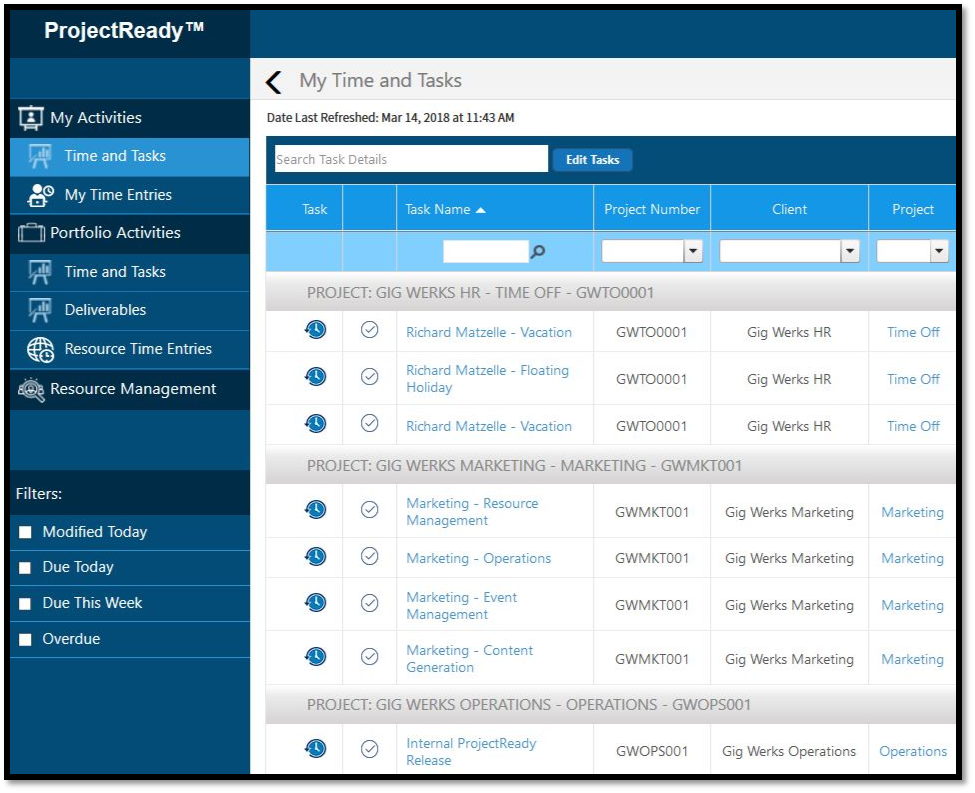Sort by the Client column header
The width and height of the screenshot is (975, 793).
789,210
